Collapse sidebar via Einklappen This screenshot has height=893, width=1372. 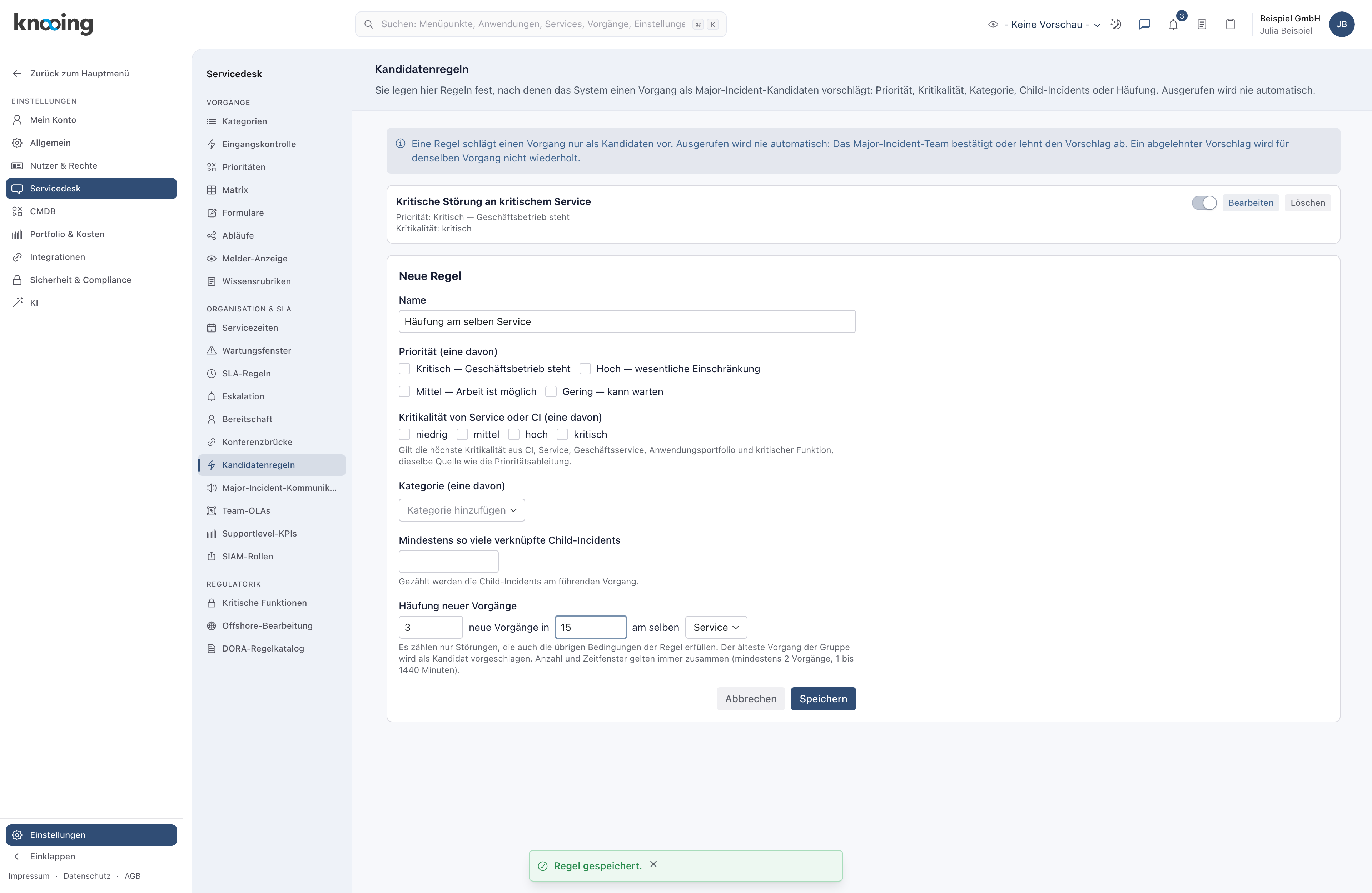52,857
